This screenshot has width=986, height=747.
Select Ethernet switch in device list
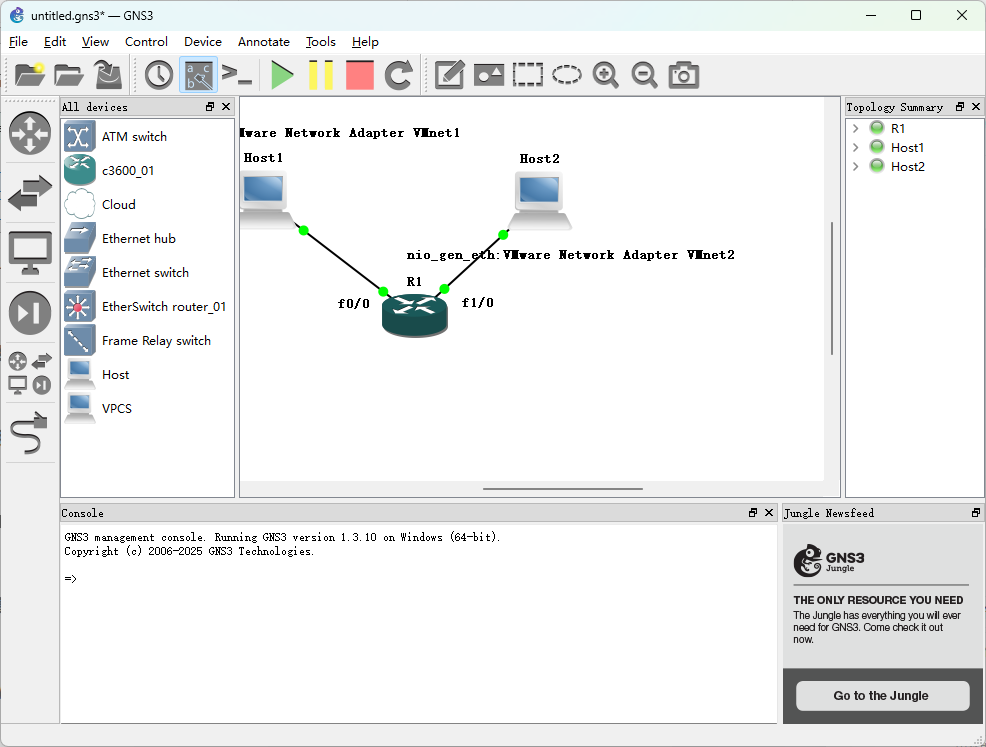[147, 272]
